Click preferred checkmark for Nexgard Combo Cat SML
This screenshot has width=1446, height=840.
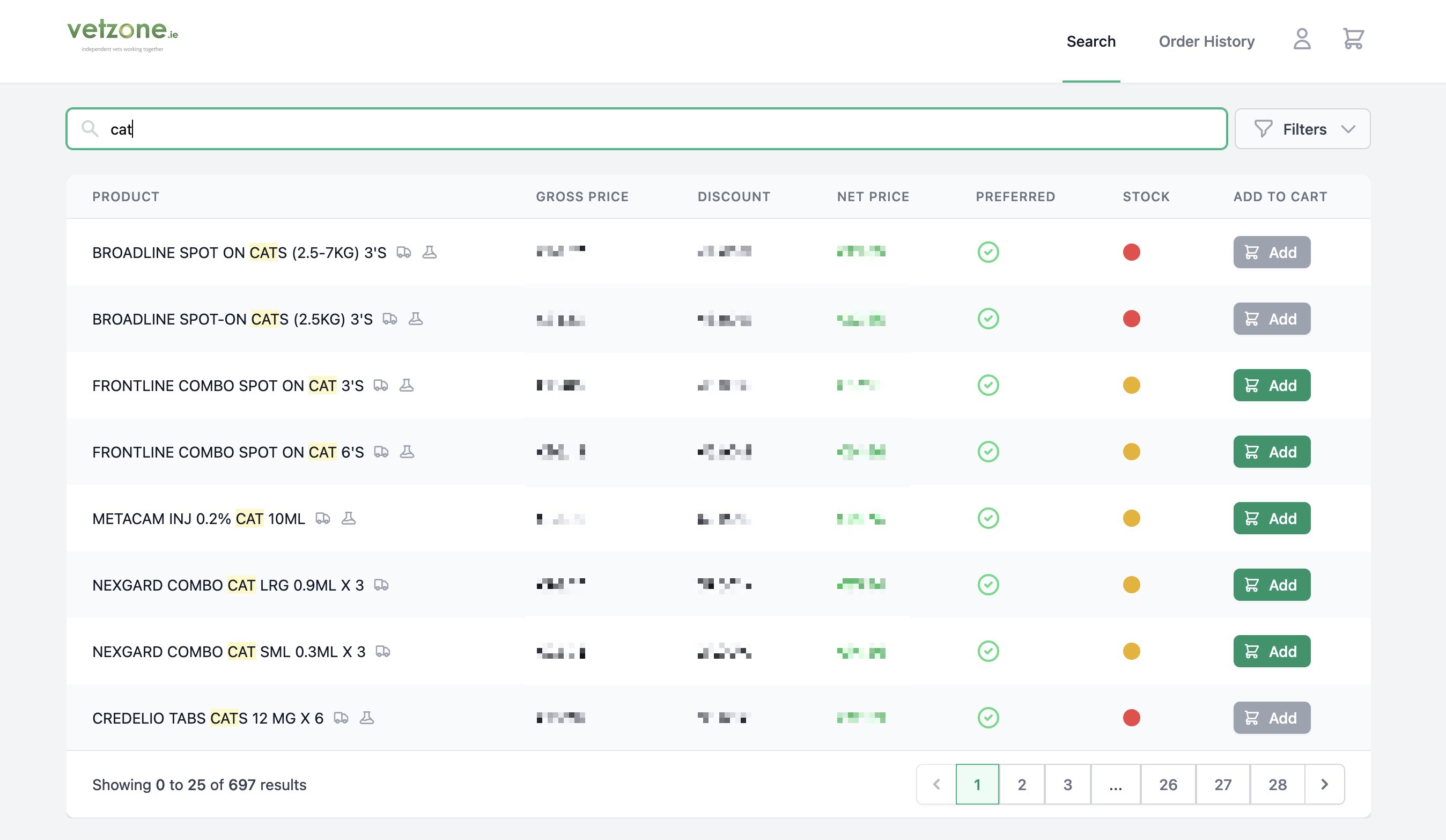pos(988,652)
